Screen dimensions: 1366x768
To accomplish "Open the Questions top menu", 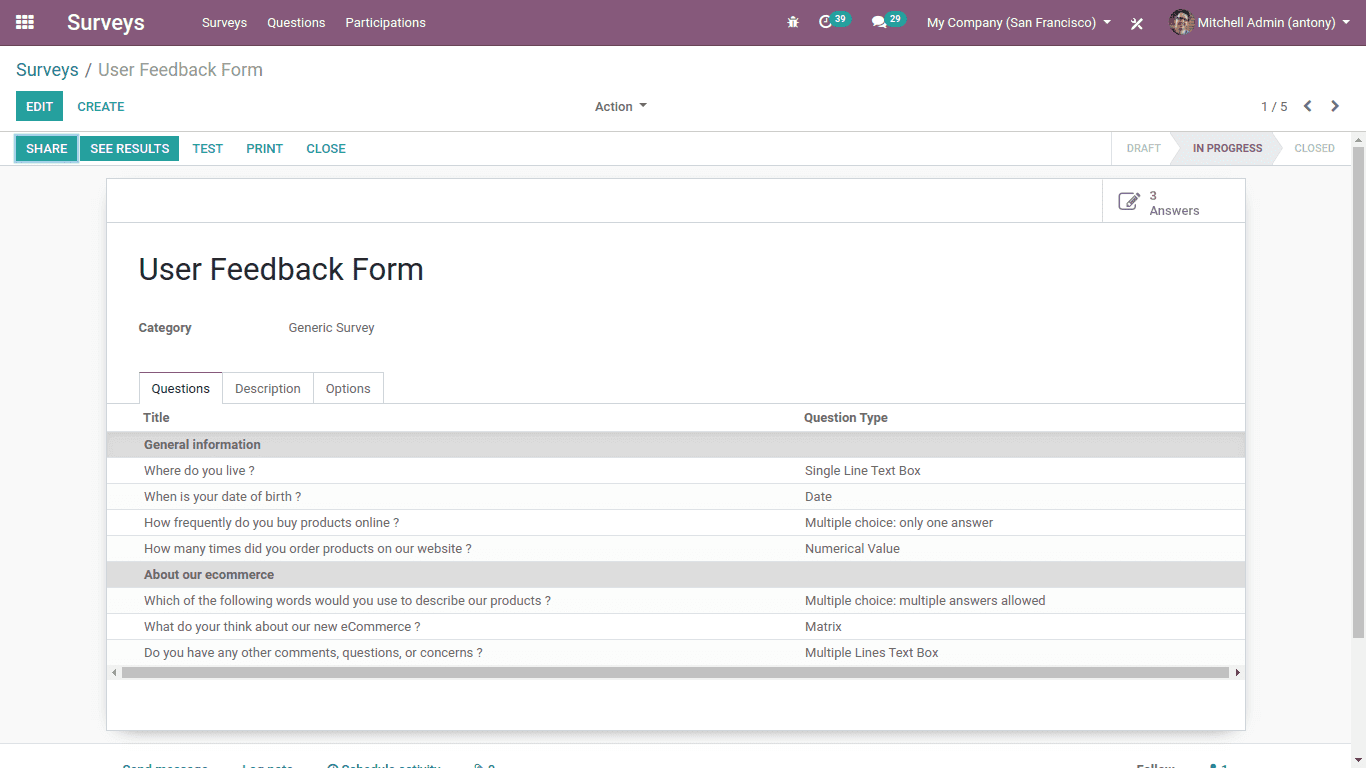I will tap(296, 22).
